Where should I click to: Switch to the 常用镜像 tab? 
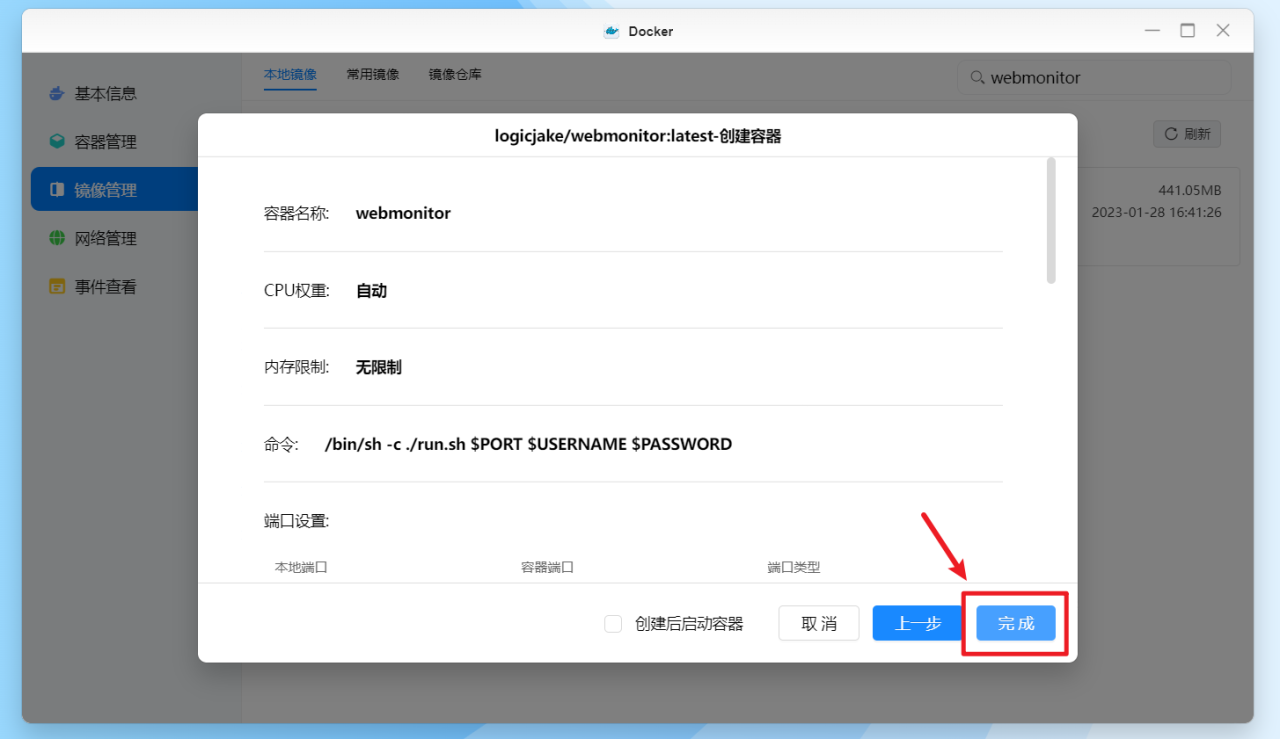coord(372,73)
